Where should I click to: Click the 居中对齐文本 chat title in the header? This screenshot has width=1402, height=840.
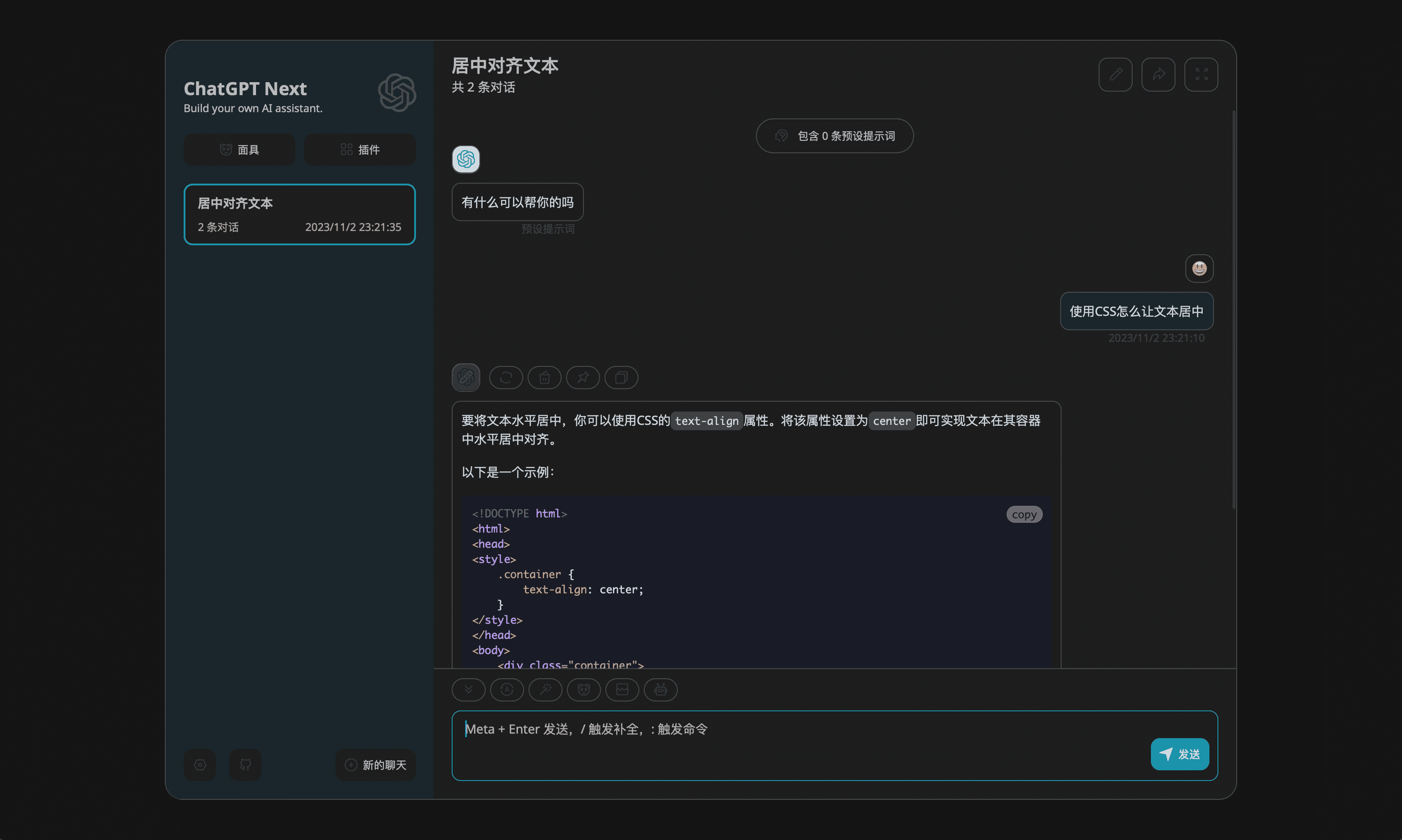(505, 66)
